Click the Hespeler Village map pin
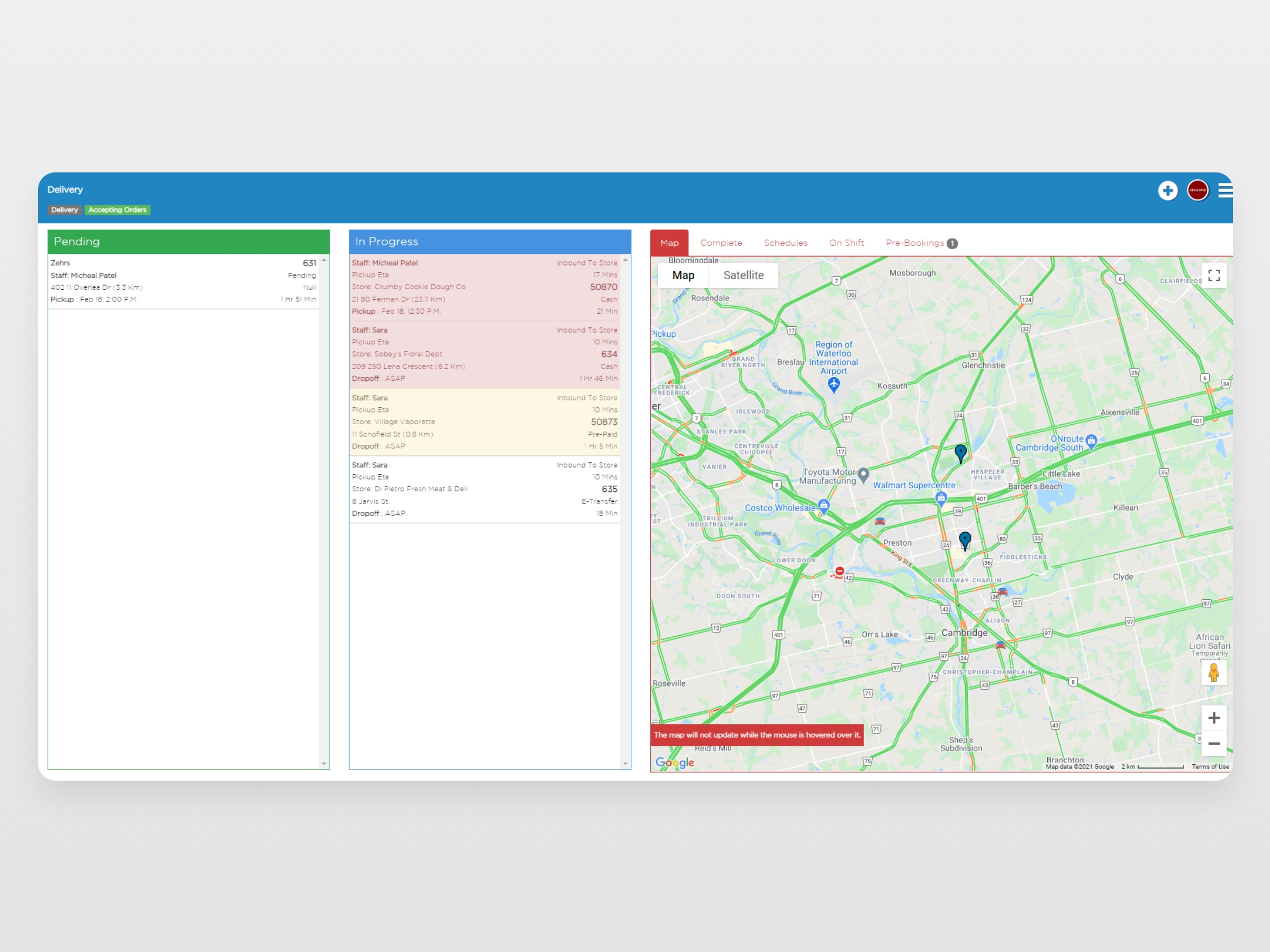 960,453
